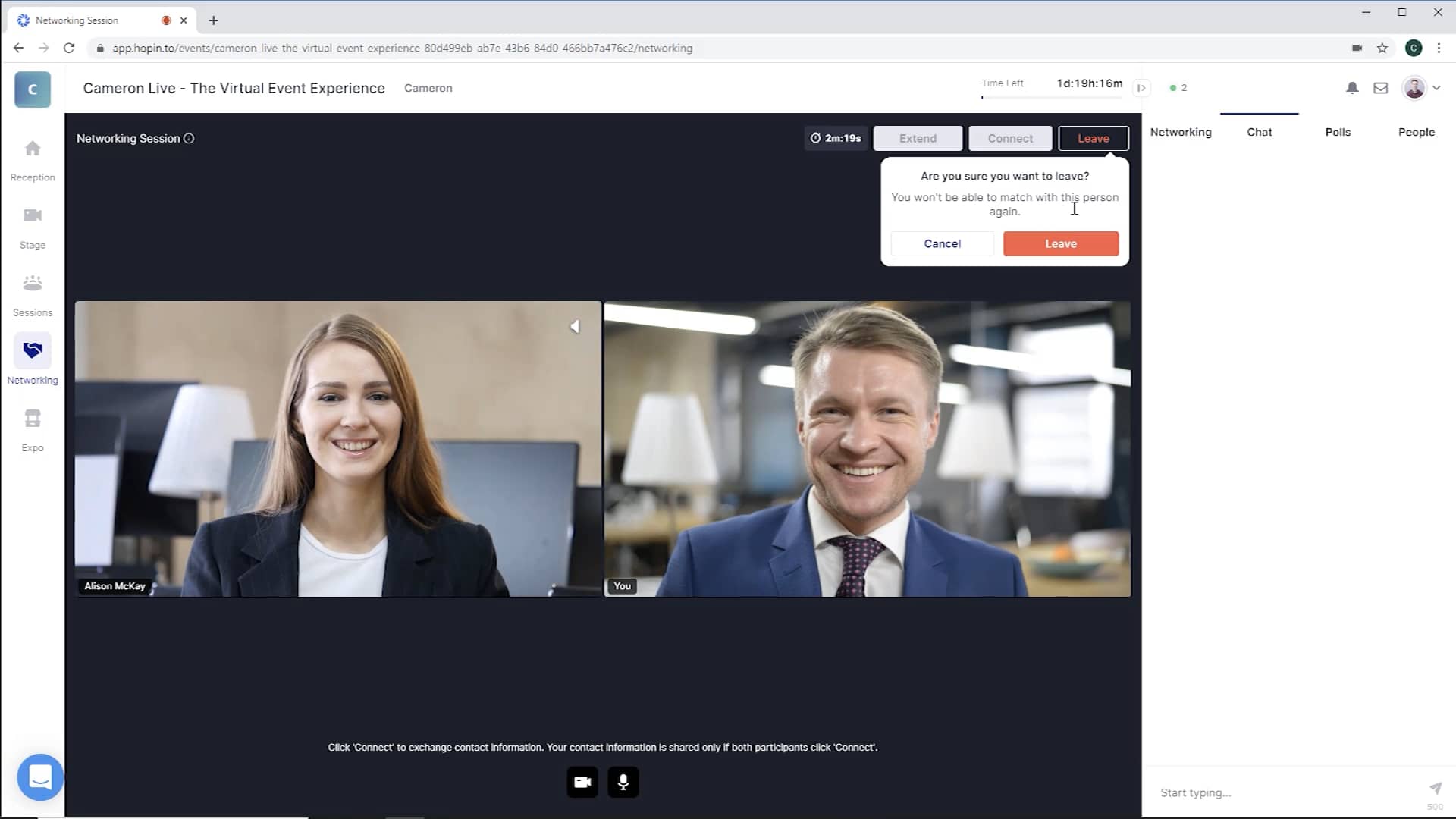1456x819 pixels.
Task: Open Chrome's browser menu
Action: pyautogui.click(x=1439, y=48)
